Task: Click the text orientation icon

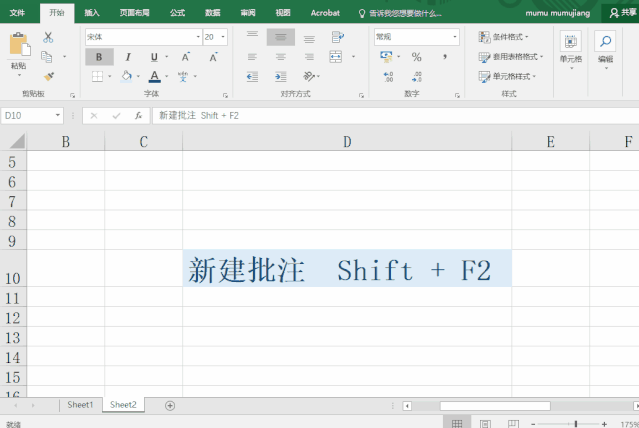Action: point(309,76)
